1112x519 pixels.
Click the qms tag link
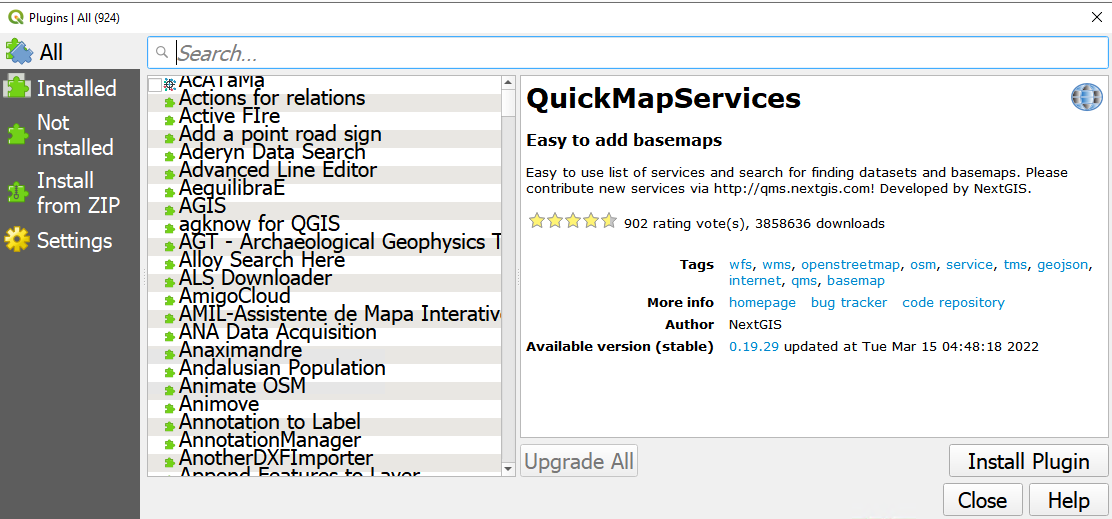pos(804,281)
